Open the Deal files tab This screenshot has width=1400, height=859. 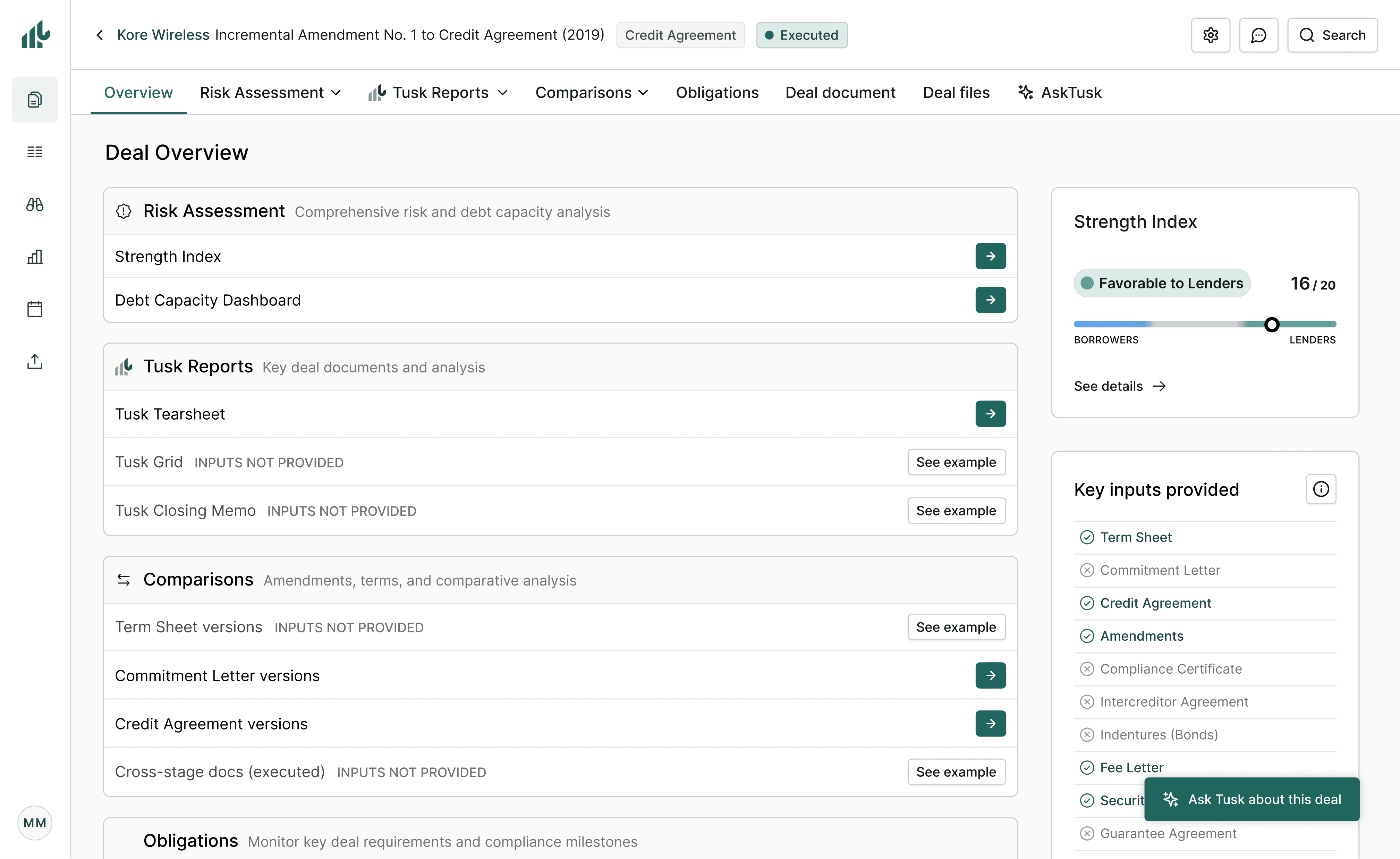coord(956,93)
